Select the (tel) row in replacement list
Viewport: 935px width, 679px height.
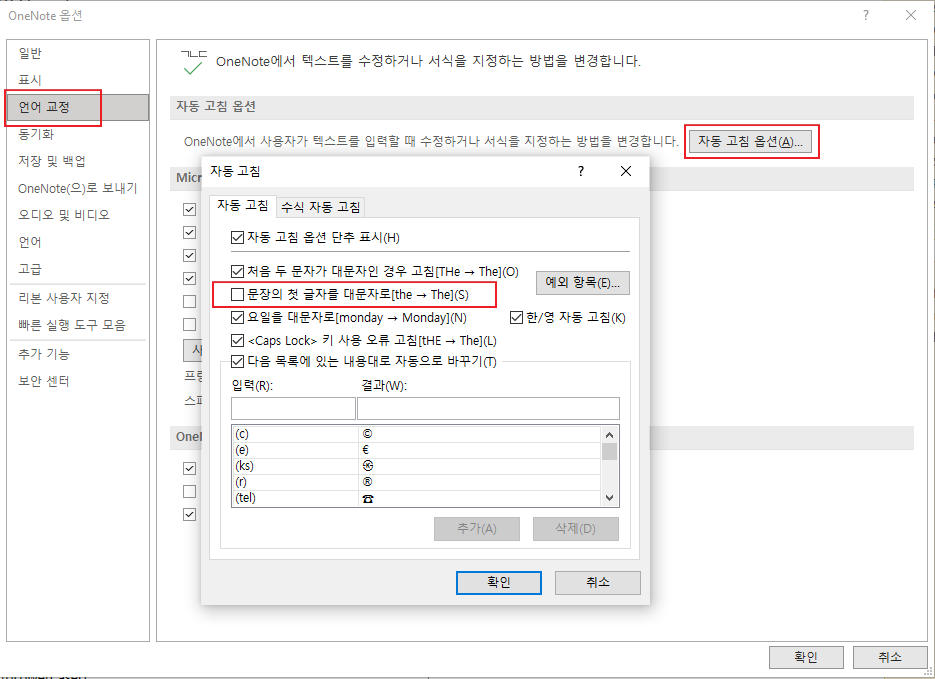point(416,498)
